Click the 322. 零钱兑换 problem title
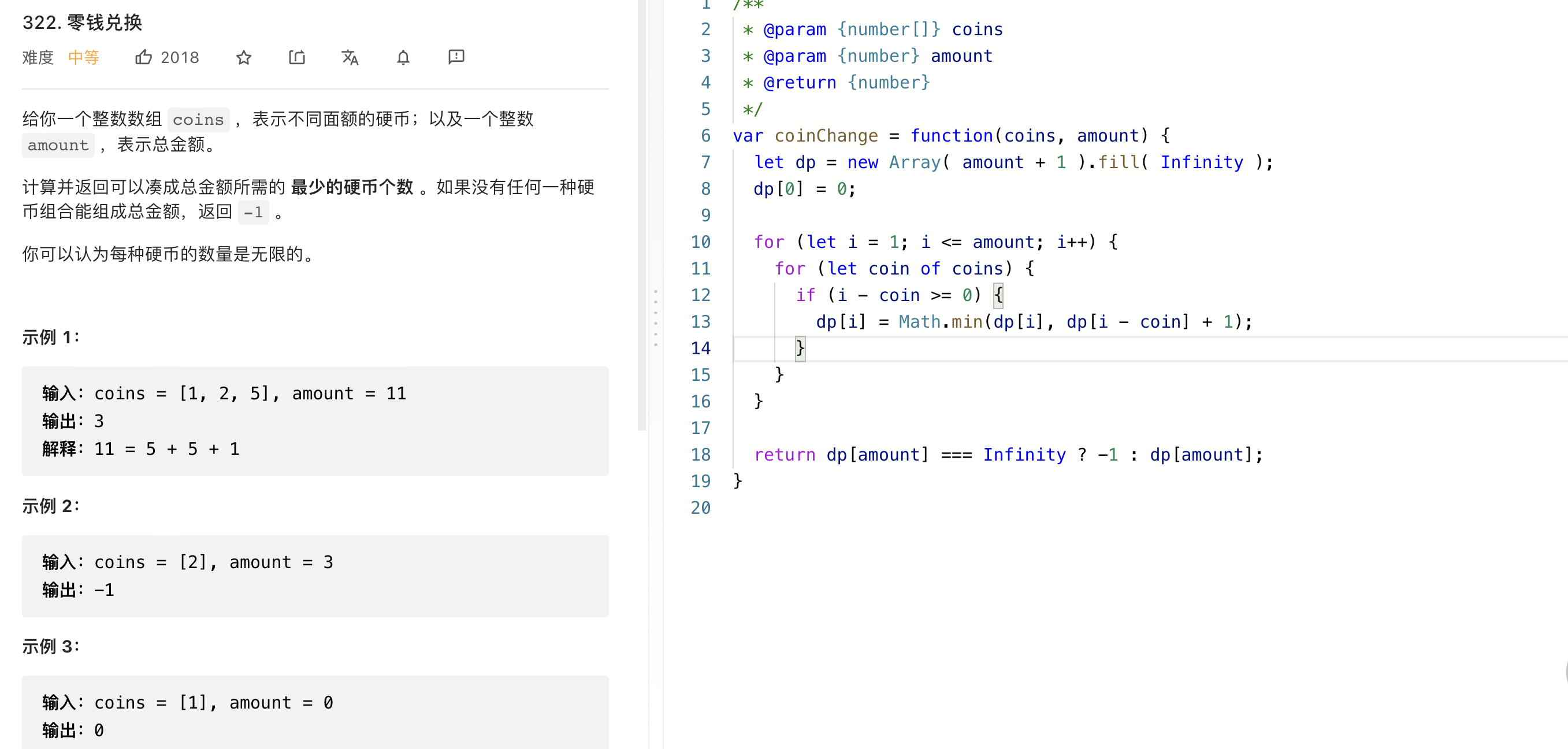 [82, 23]
